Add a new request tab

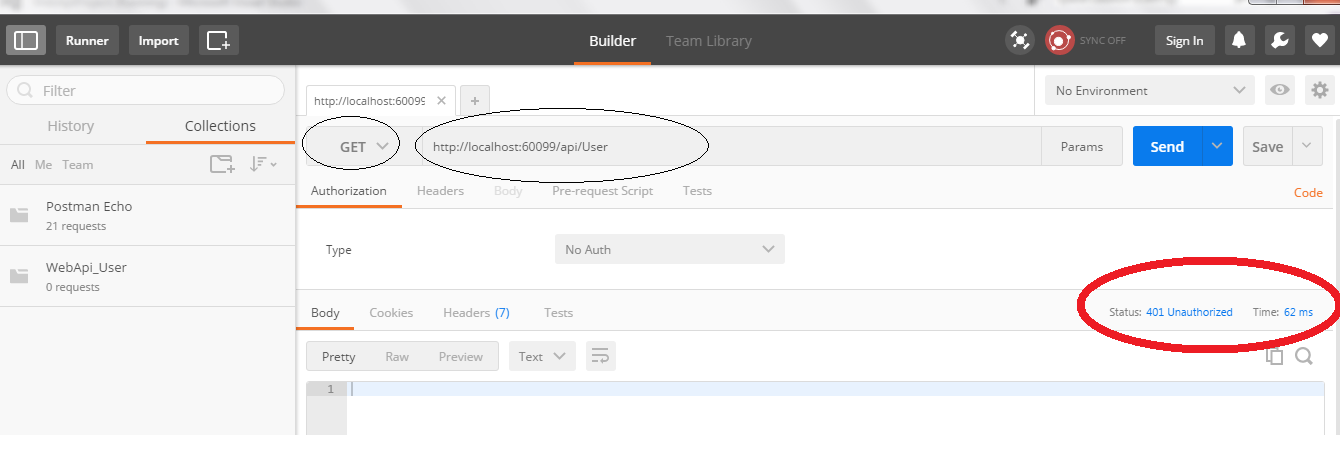click(x=475, y=101)
